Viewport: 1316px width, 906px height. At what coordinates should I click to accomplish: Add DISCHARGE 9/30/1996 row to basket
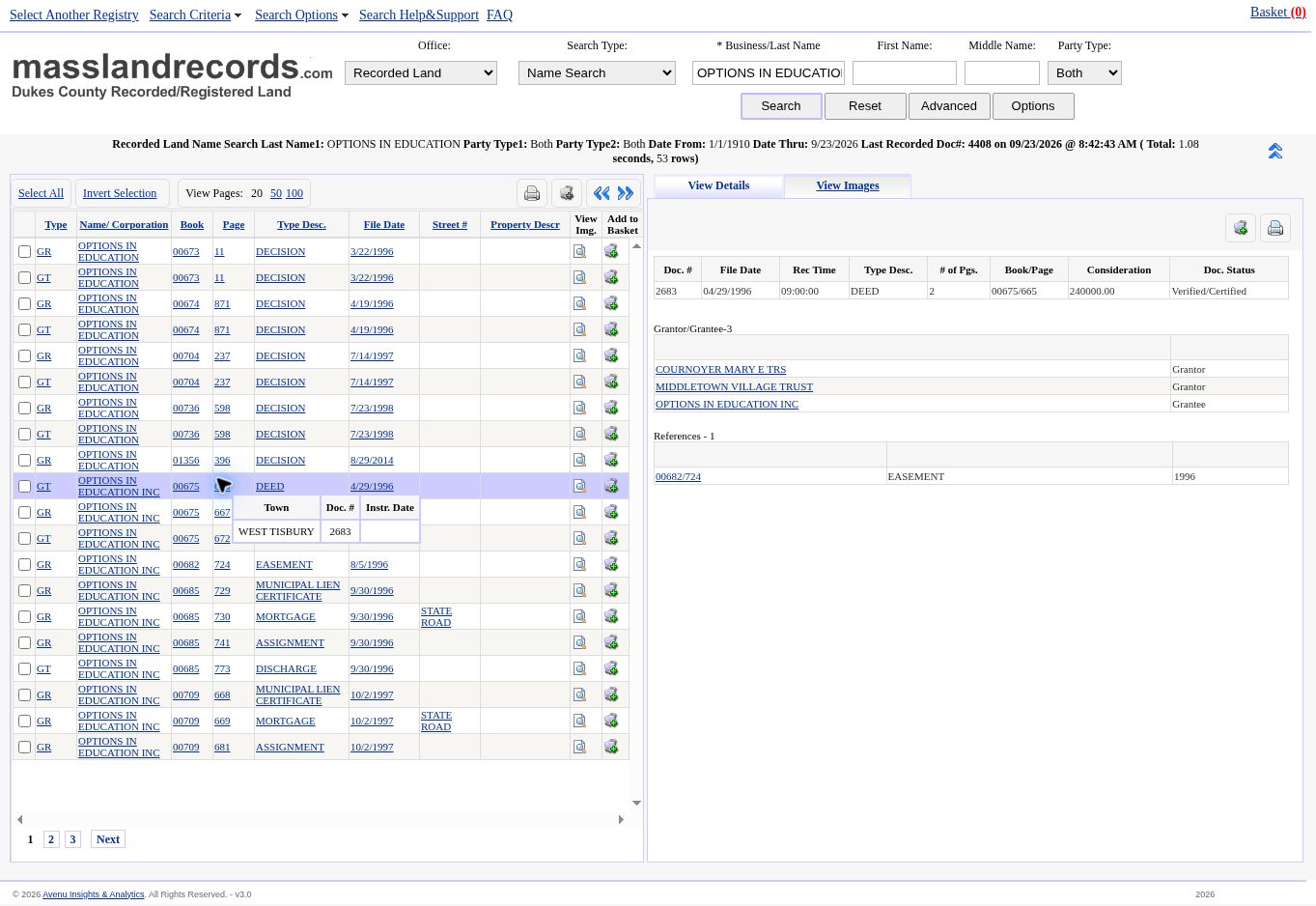611,668
